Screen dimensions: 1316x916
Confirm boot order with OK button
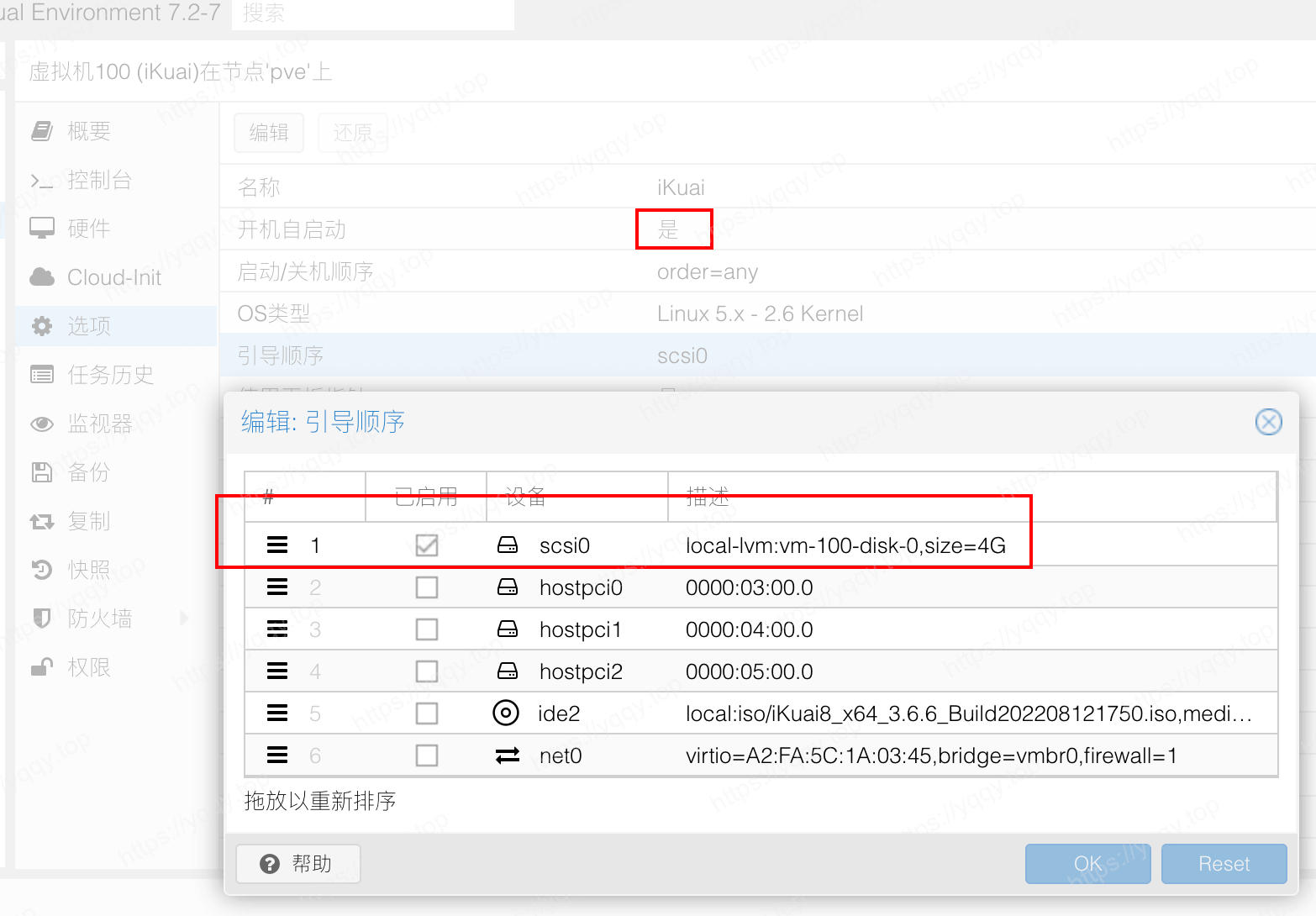coord(1088,864)
